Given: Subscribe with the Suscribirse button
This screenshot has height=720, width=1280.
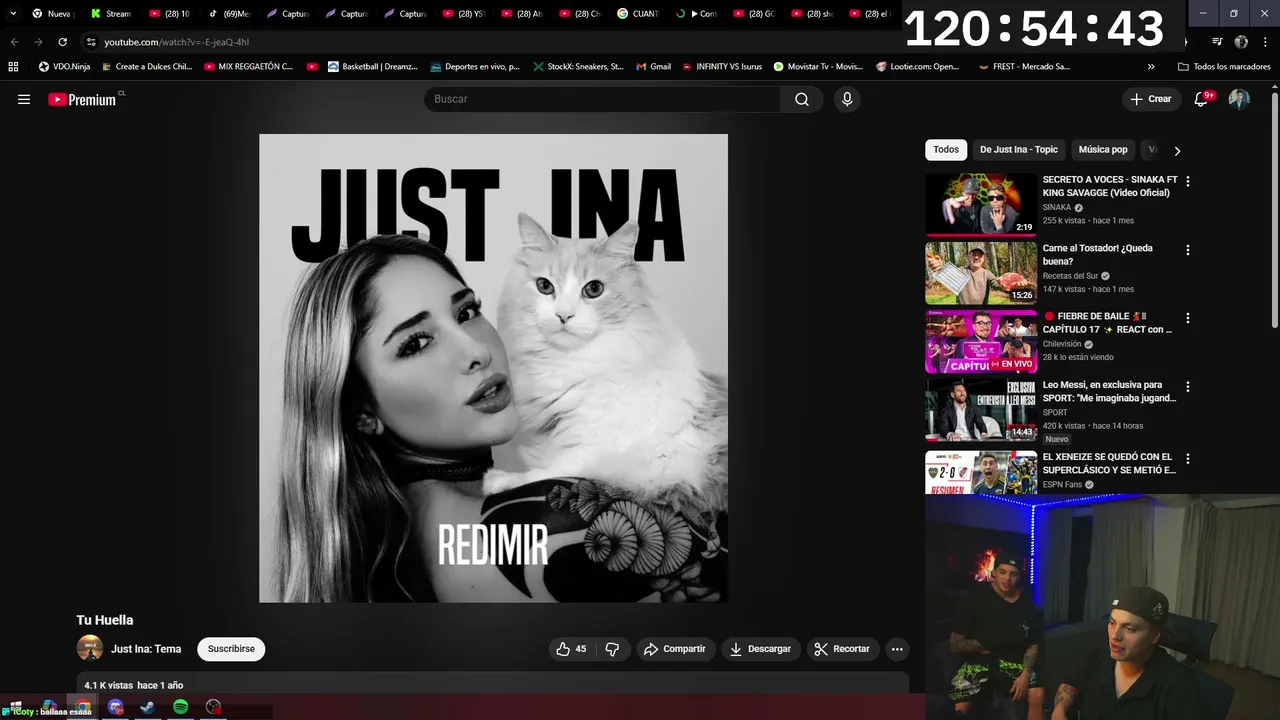Looking at the screenshot, I should tap(231, 649).
